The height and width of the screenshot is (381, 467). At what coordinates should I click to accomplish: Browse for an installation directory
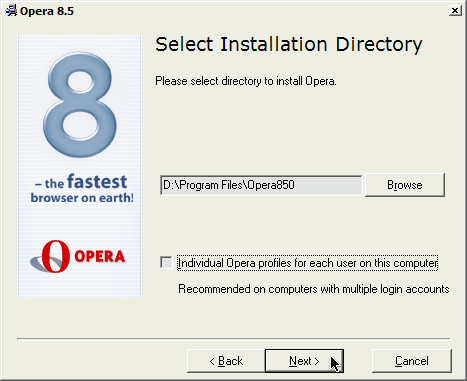405,185
